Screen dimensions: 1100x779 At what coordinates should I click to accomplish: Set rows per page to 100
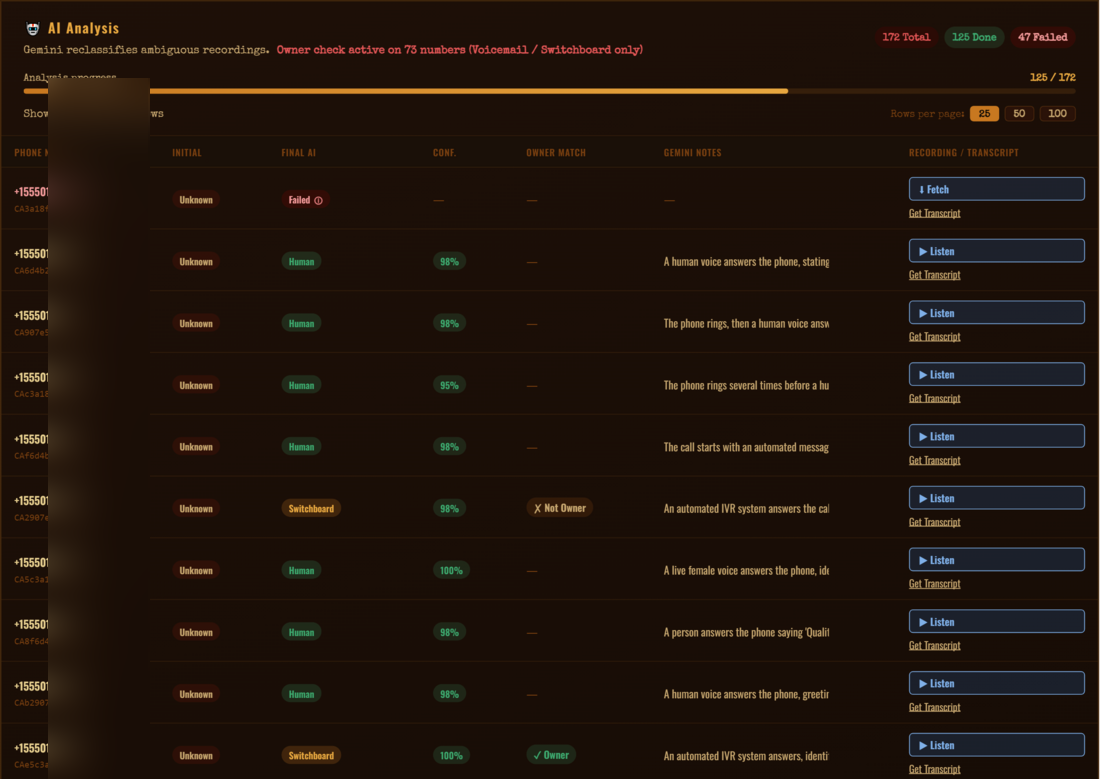click(1057, 113)
